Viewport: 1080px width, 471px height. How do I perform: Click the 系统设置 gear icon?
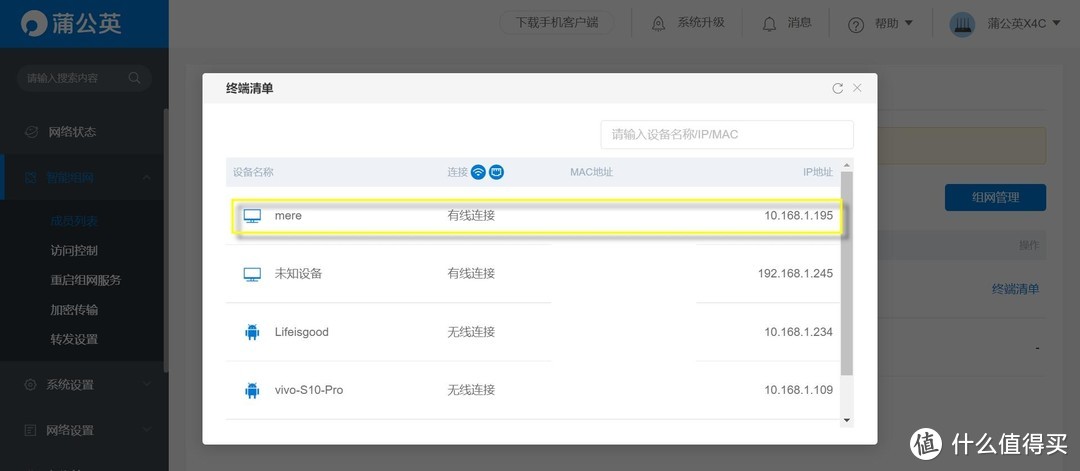[x=30, y=385]
